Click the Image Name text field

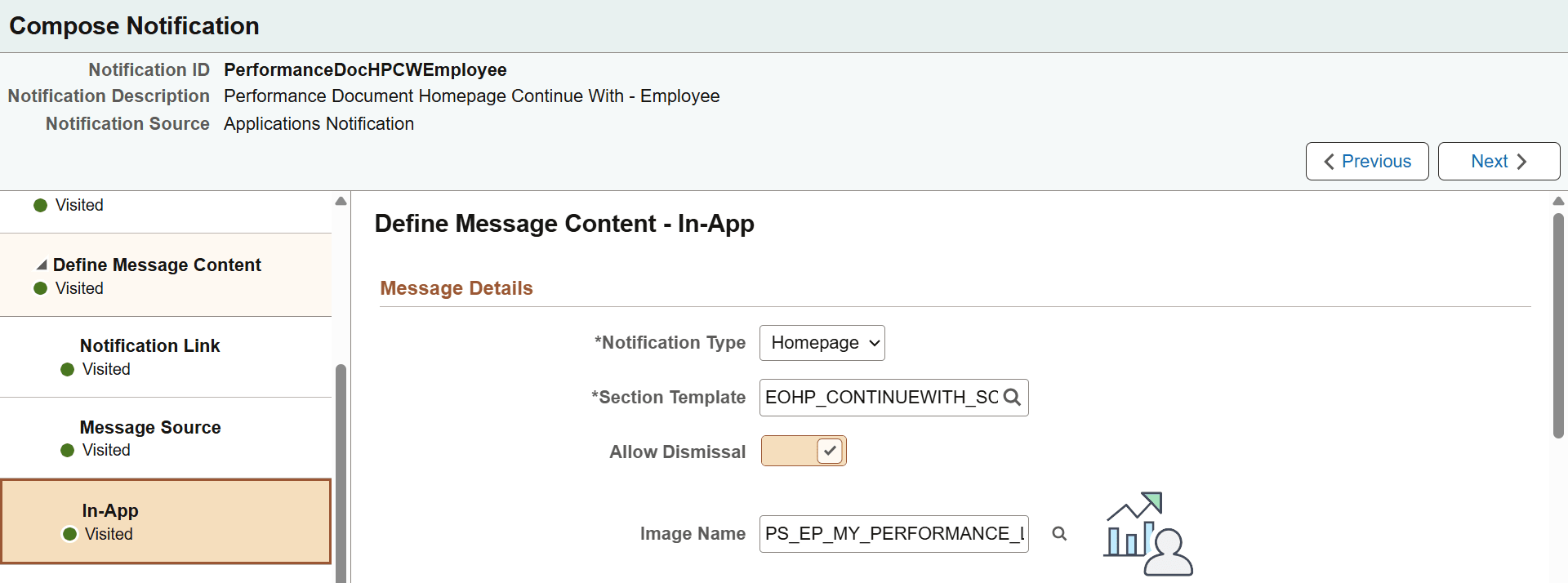(893, 534)
